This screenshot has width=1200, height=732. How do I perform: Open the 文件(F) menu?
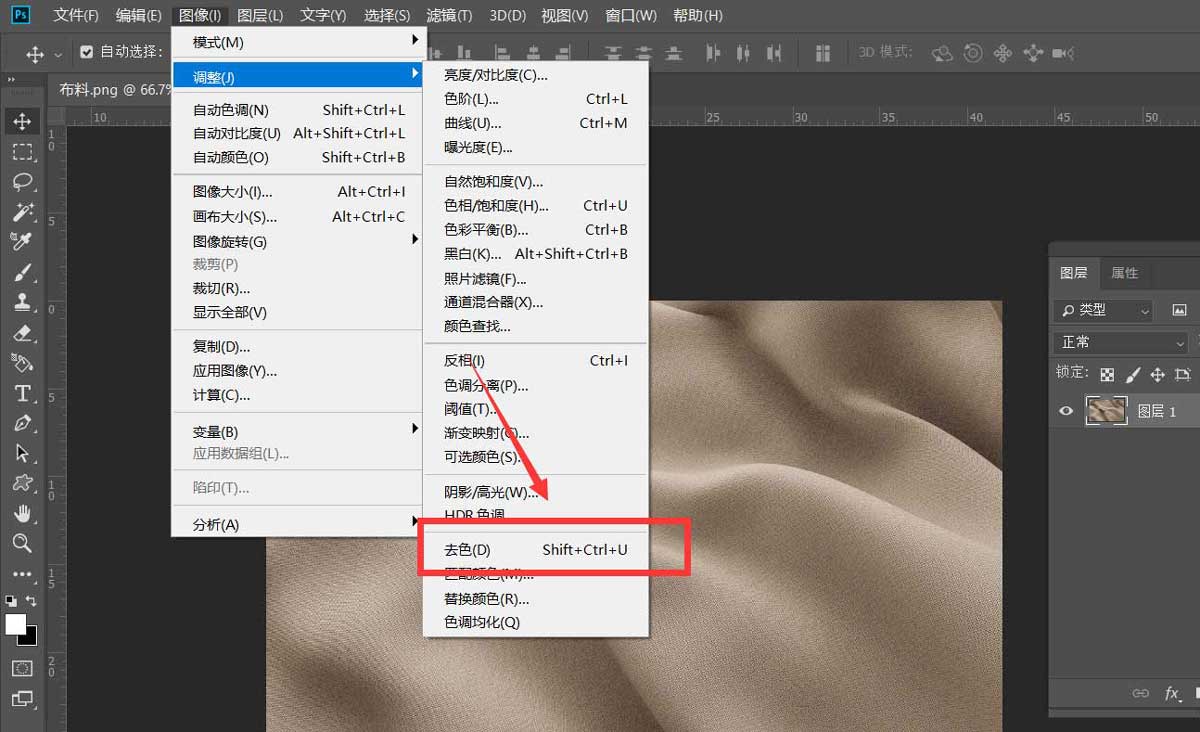76,16
